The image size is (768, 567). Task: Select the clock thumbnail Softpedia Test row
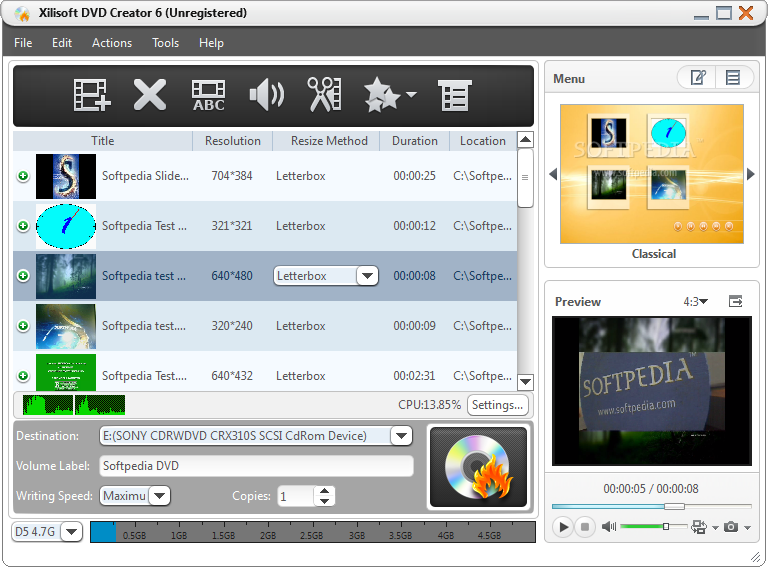pyautogui.click(x=265, y=226)
